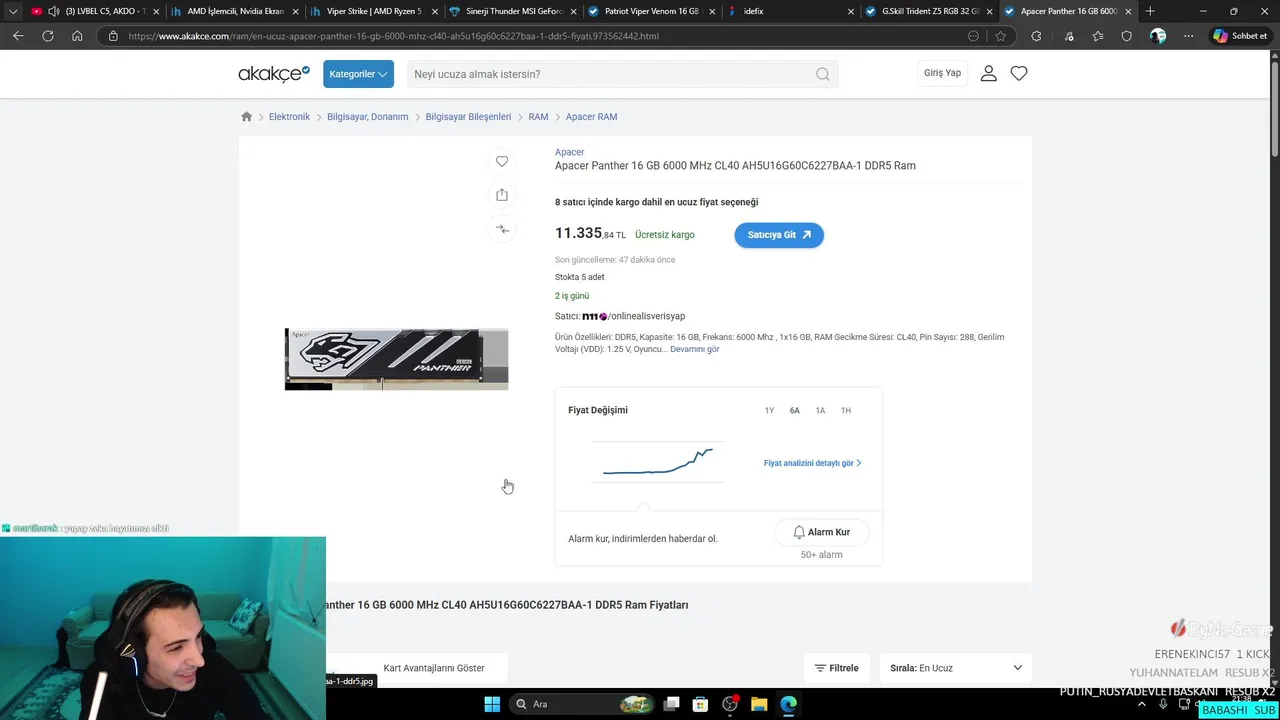The width and height of the screenshot is (1280, 720).
Task: Open the Edge profile avatar
Action: coord(1158,36)
